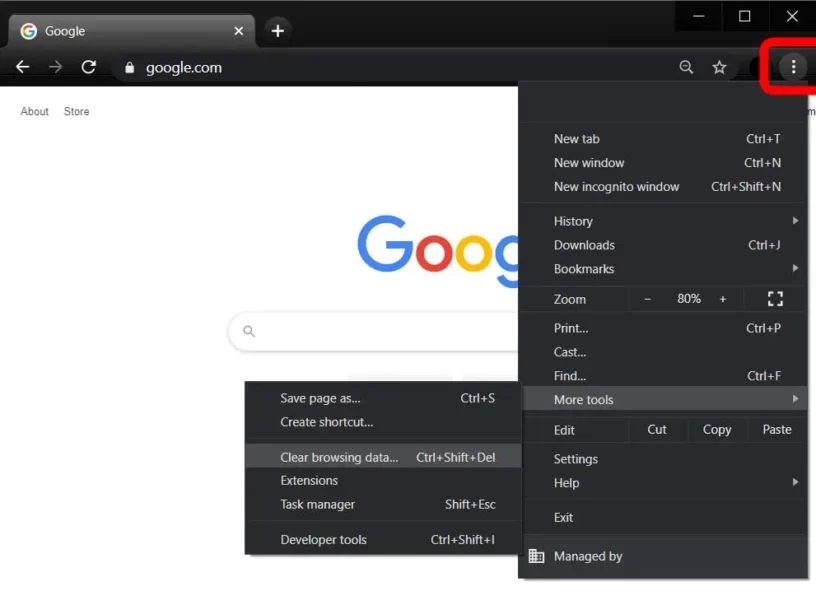This screenshot has width=816, height=600.
Task: Open the three-dot Chrome menu button
Action: click(793, 67)
